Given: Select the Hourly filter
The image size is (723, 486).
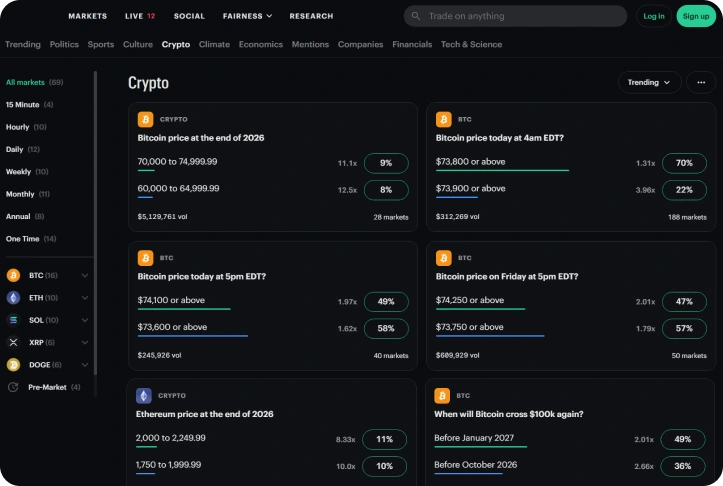Looking at the screenshot, I should click(x=26, y=127).
